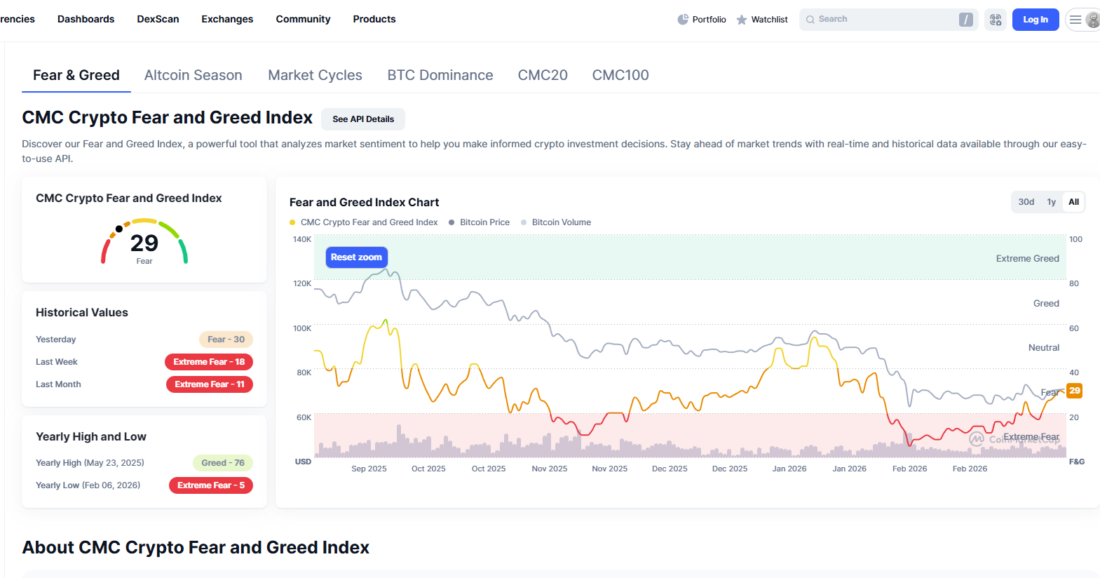Image resolution: width=1100 pixels, height=578 pixels.
Task: Select the 30d chart range
Action: tap(1026, 202)
